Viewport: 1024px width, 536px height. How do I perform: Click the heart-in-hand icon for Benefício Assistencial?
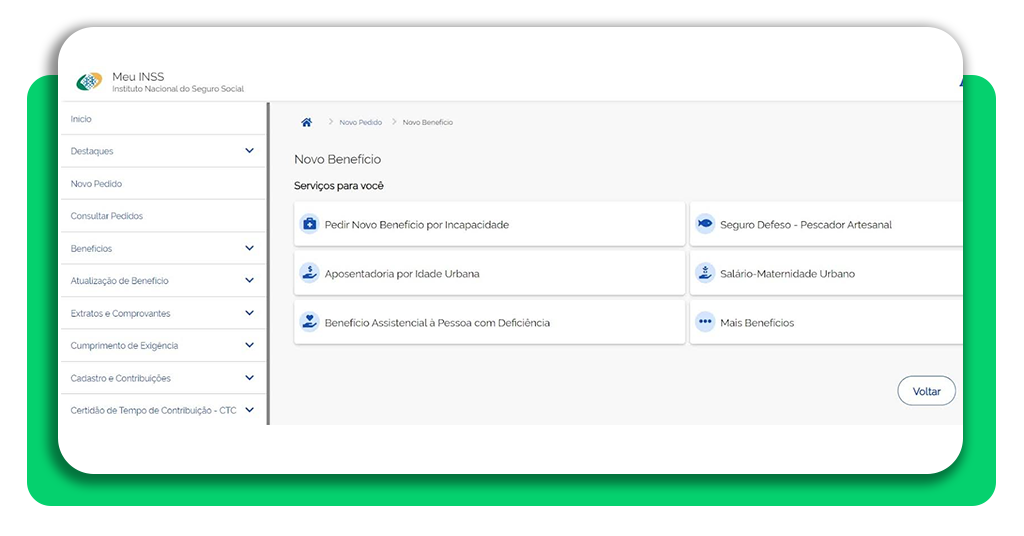click(310, 322)
